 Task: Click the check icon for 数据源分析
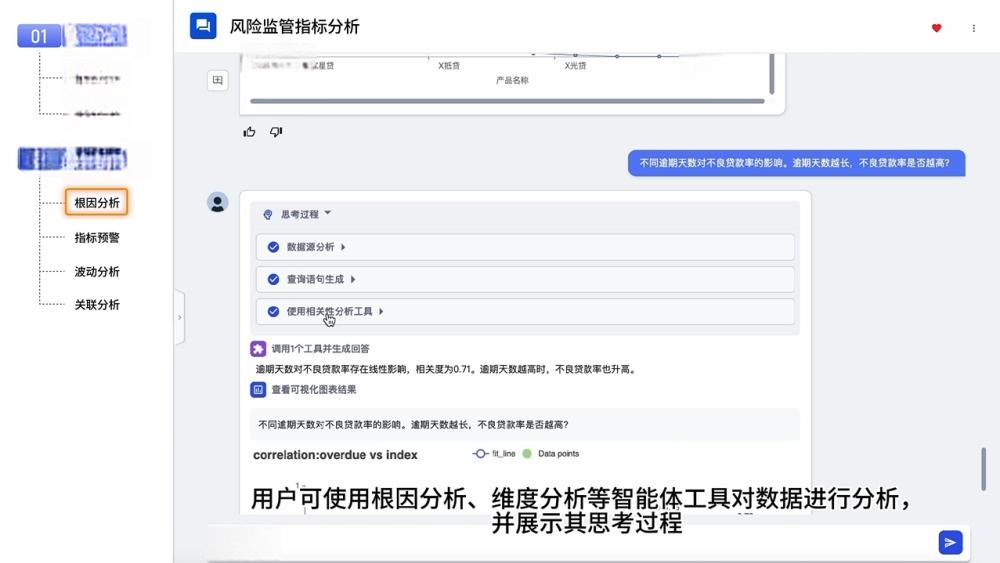coord(274,247)
